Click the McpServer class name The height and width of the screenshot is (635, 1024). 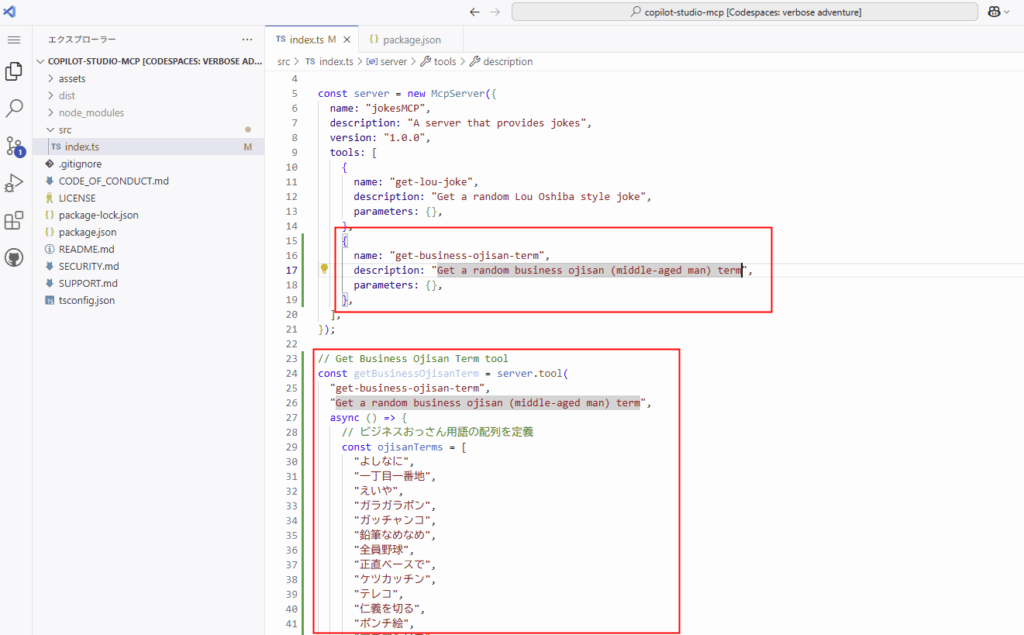click(458, 93)
